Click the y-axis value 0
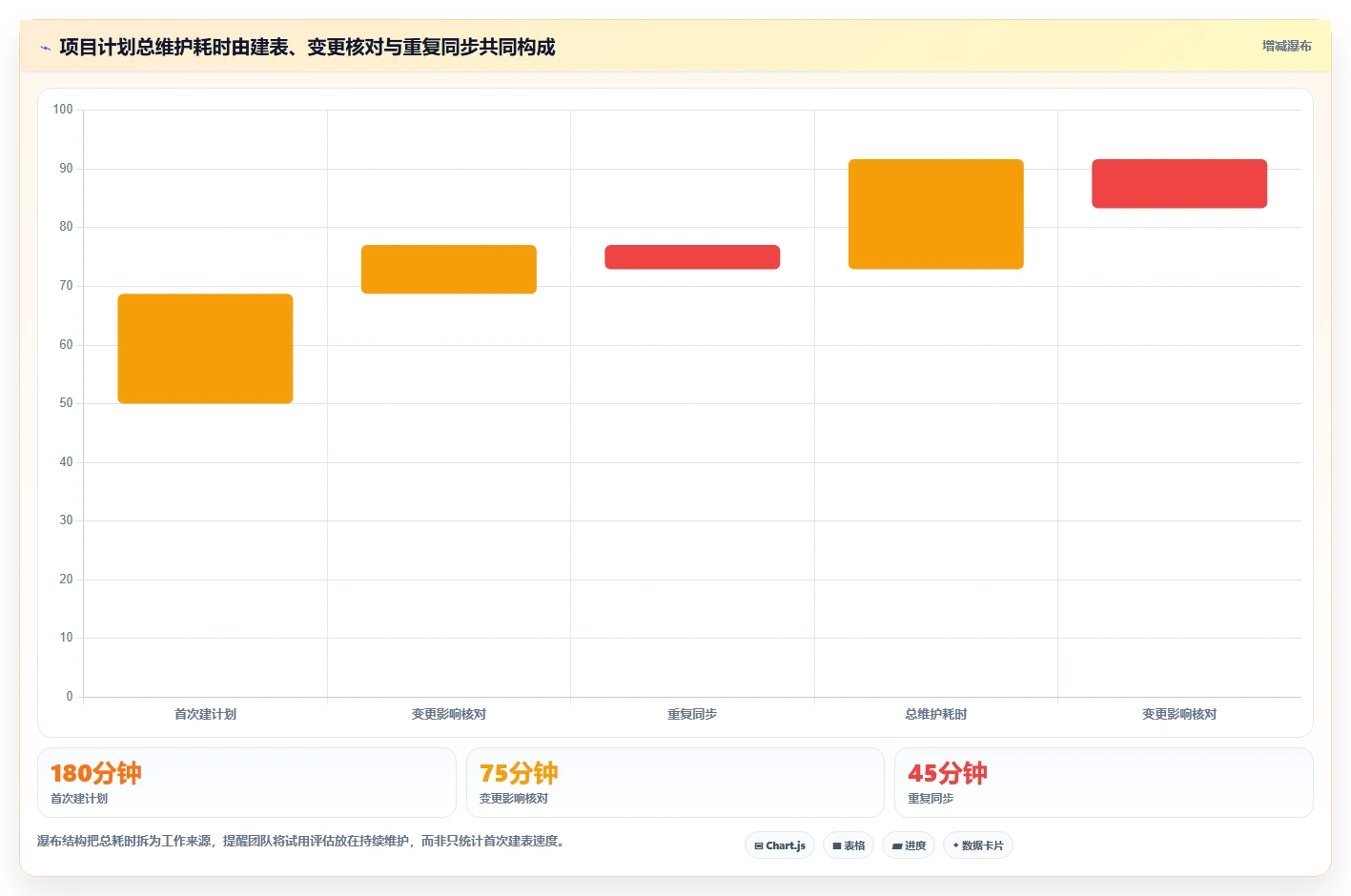The height and width of the screenshot is (896, 1351). (70, 697)
